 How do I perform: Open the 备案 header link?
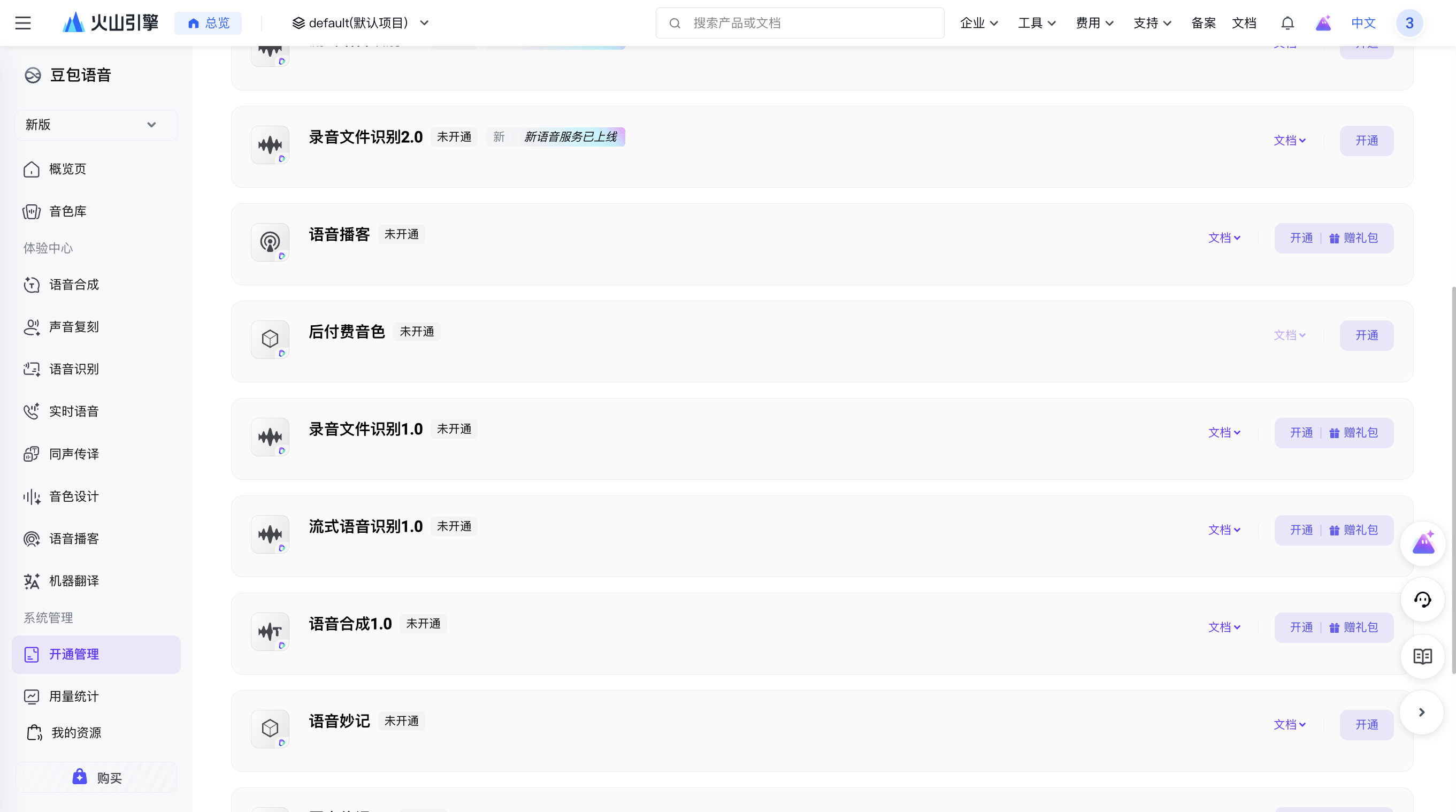pos(1204,23)
